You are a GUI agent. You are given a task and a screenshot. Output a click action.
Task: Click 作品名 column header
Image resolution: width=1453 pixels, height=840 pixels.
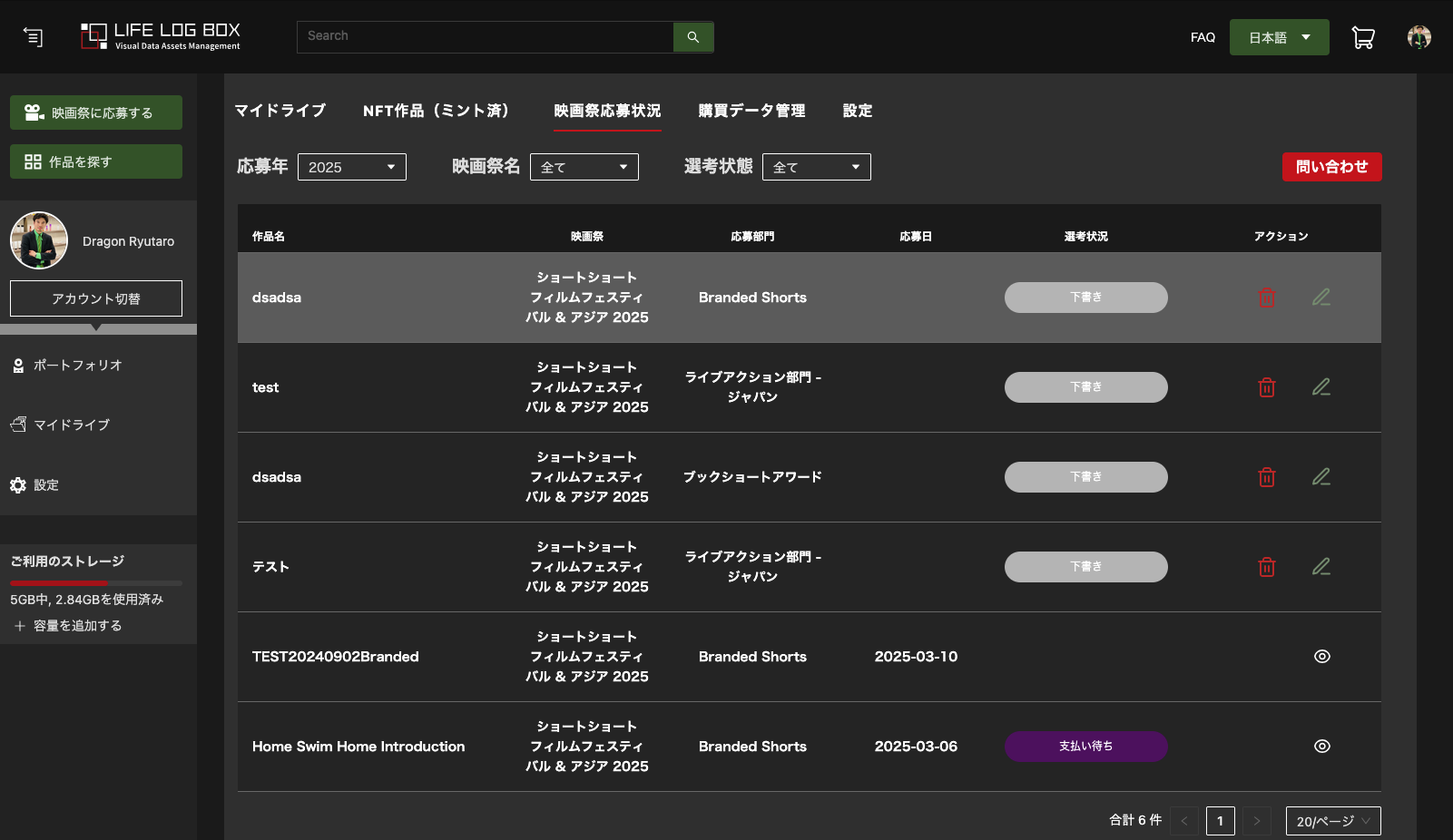pyautogui.click(x=269, y=236)
